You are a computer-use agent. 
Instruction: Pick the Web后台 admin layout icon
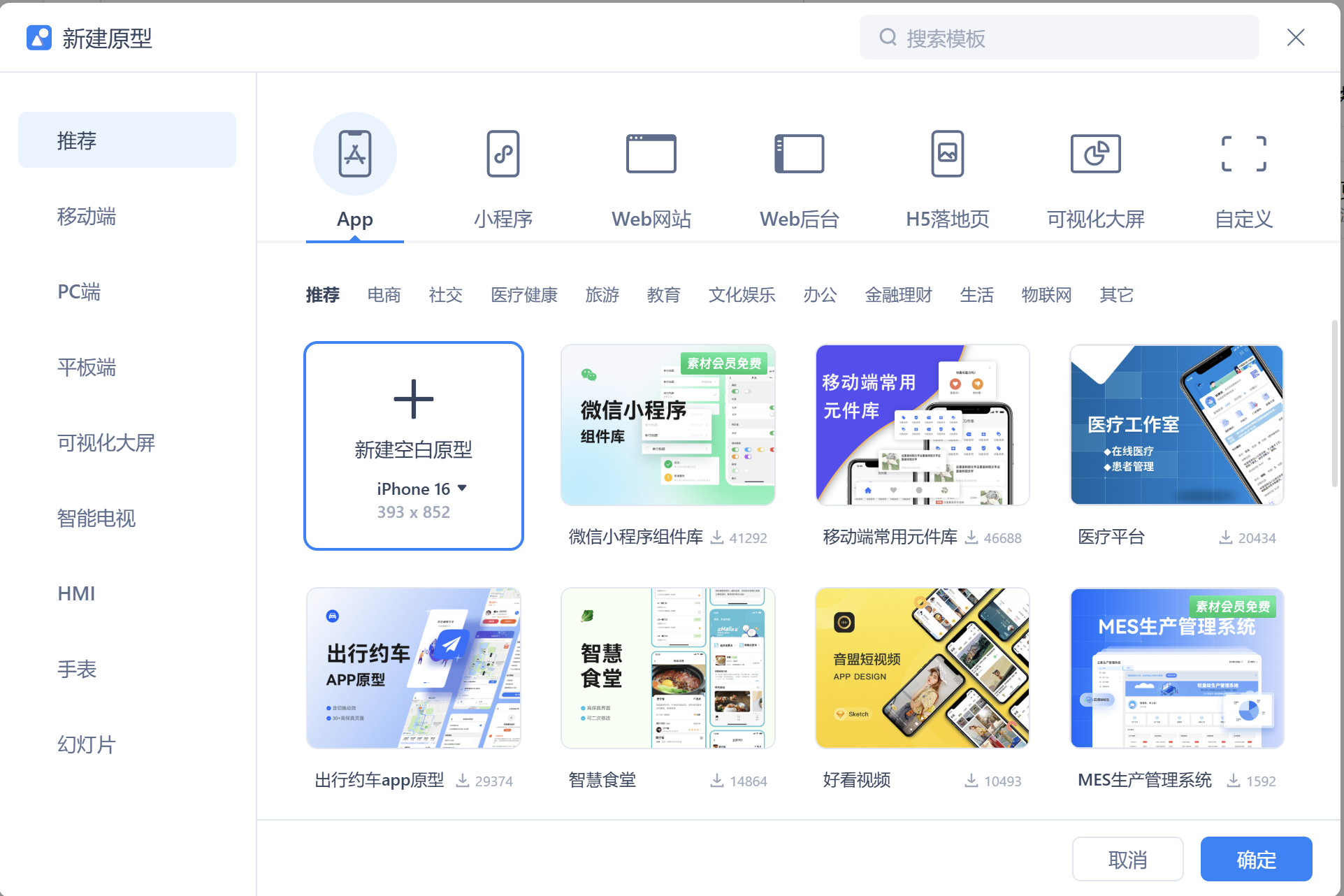pyautogui.click(x=799, y=154)
